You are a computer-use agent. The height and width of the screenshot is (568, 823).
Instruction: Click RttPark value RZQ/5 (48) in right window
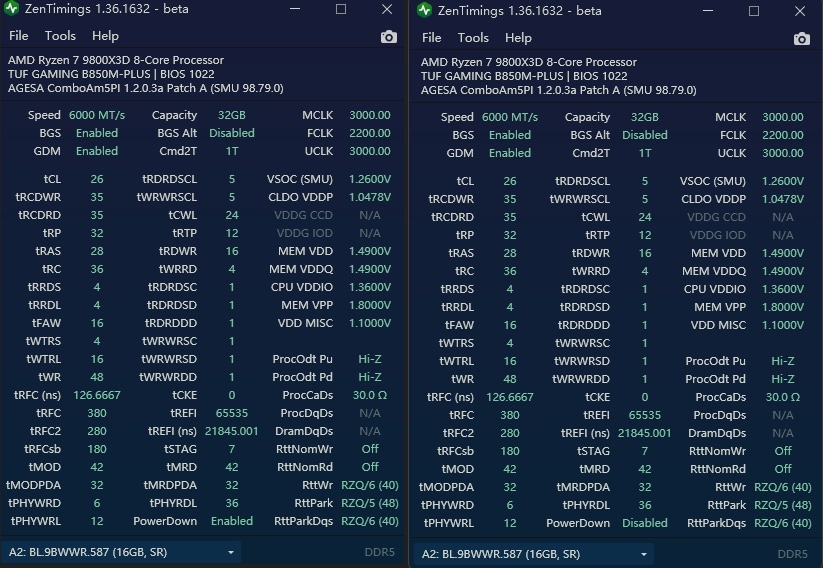click(x=783, y=505)
